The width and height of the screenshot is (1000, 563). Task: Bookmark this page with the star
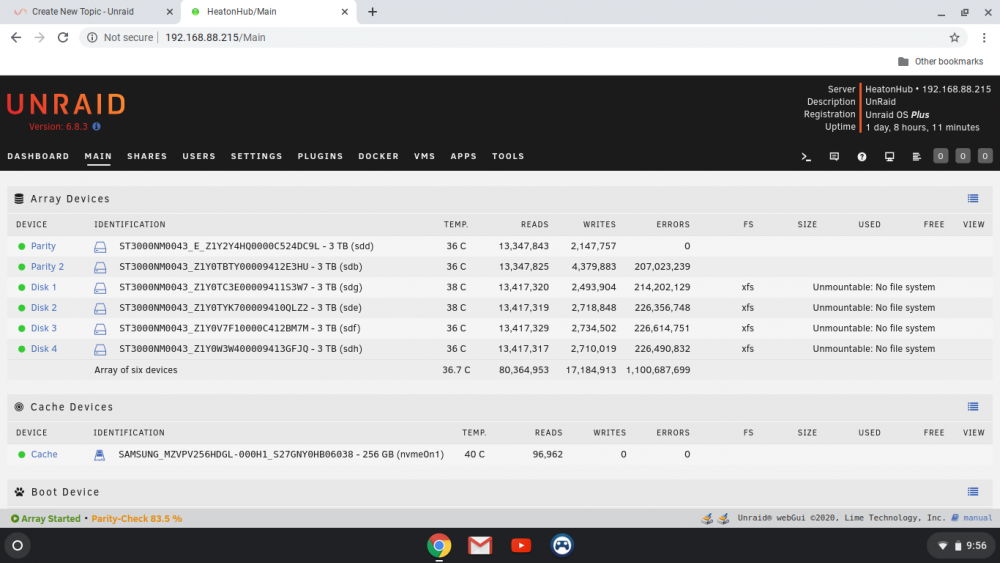point(954,38)
